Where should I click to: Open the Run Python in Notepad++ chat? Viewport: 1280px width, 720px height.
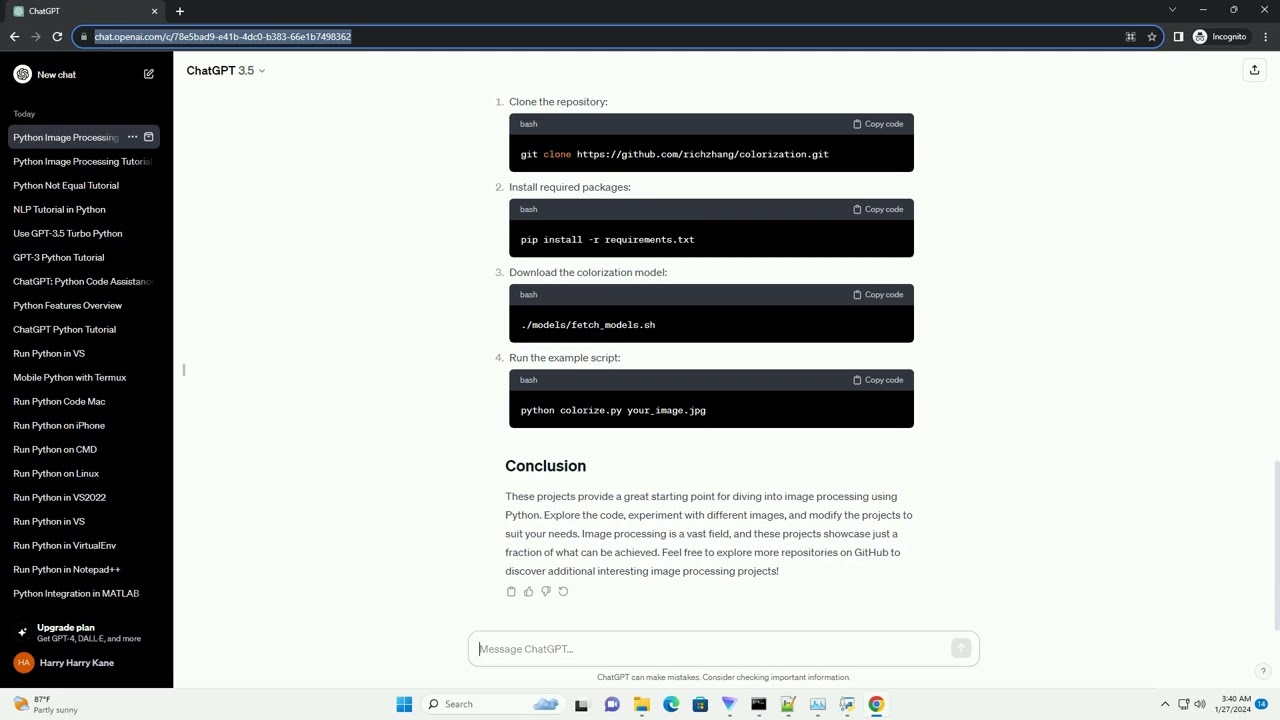[84, 569]
